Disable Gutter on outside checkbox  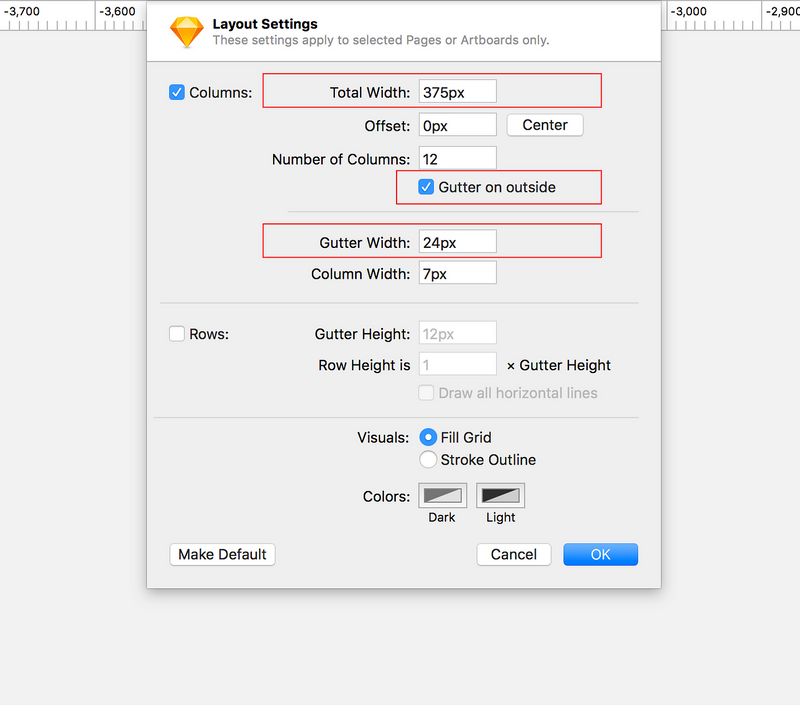coord(426,187)
